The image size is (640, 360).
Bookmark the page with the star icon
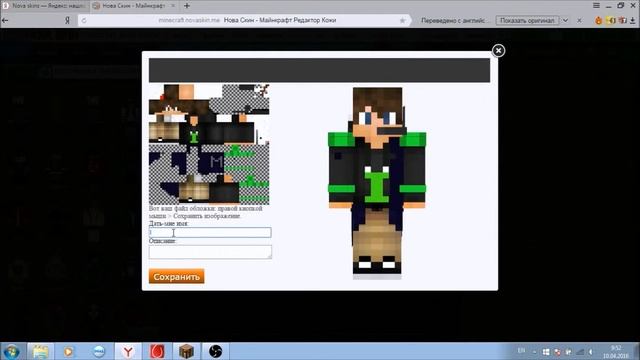pyautogui.click(x=402, y=20)
